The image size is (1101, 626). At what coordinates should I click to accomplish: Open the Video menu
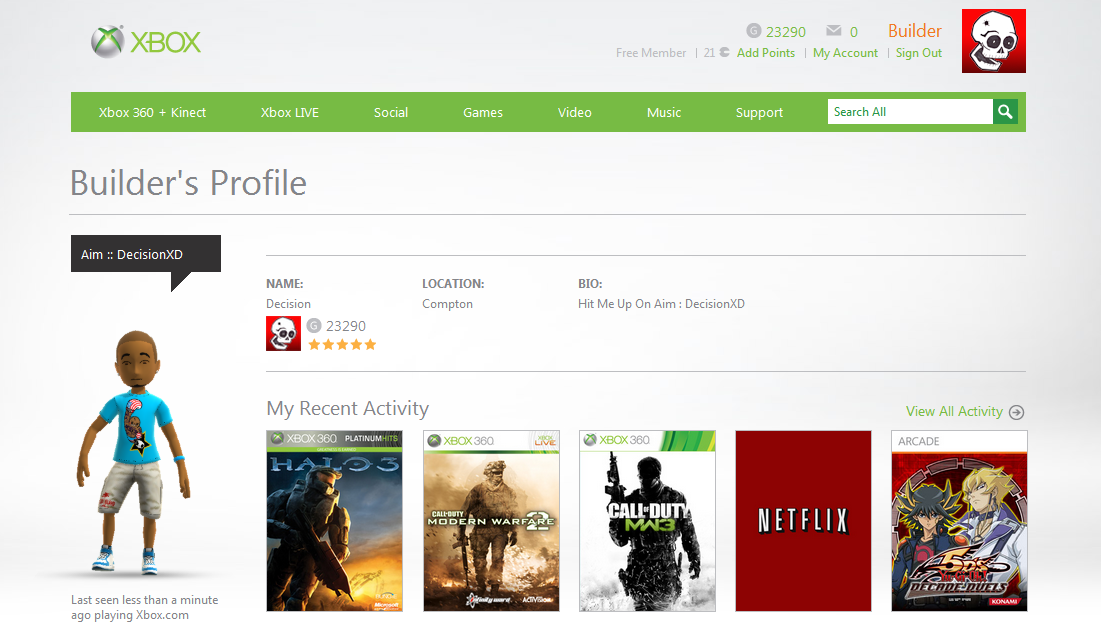pos(575,112)
